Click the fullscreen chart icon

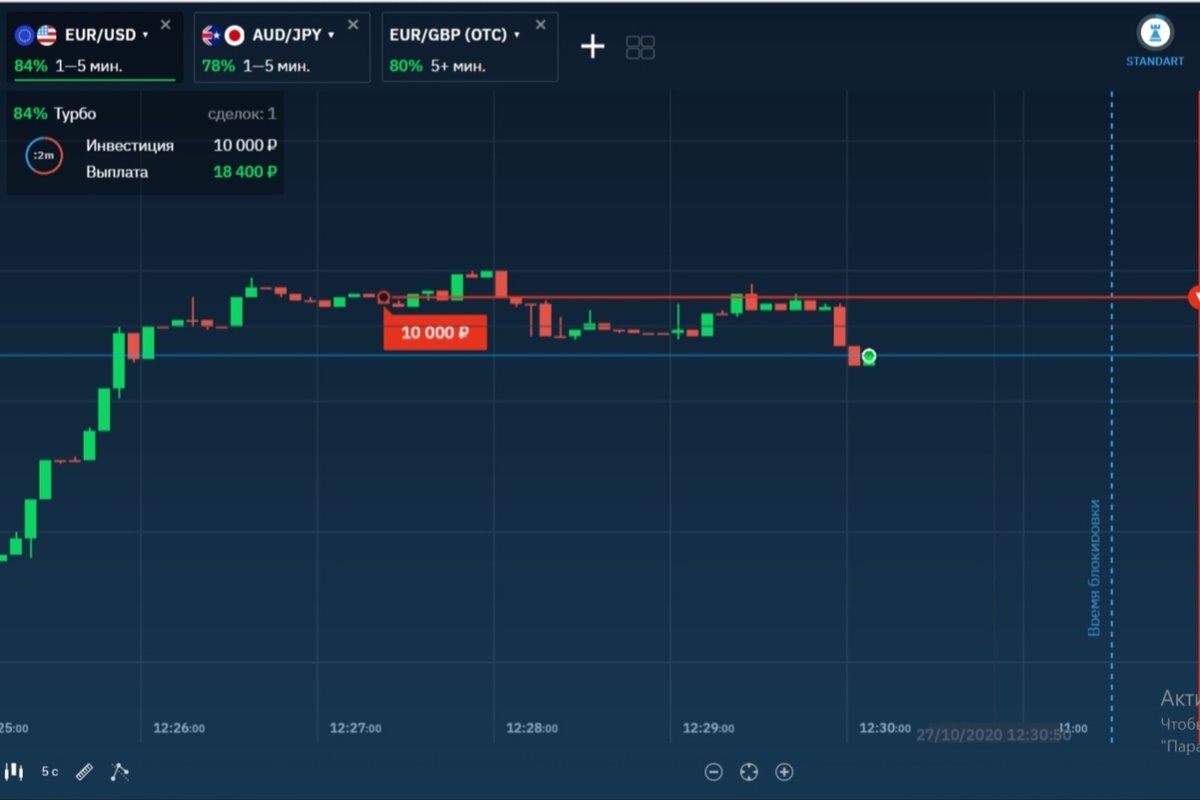748,772
